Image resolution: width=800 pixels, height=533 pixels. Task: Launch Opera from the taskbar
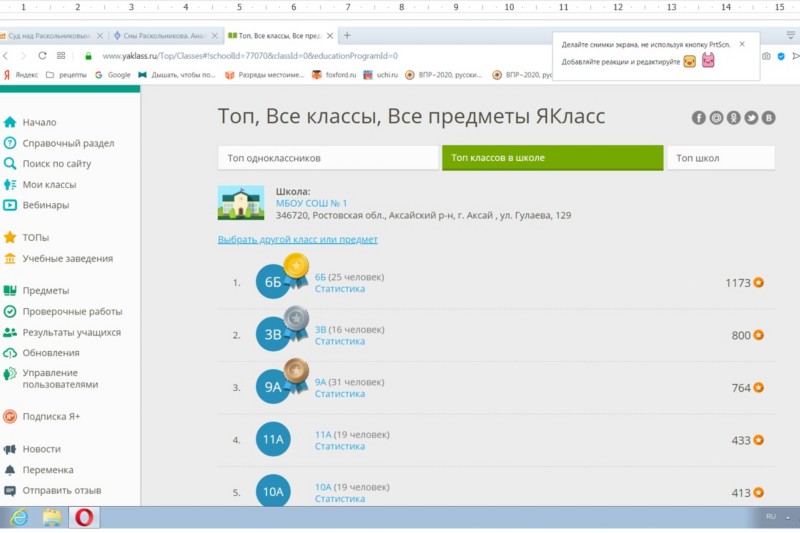pos(84,518)
